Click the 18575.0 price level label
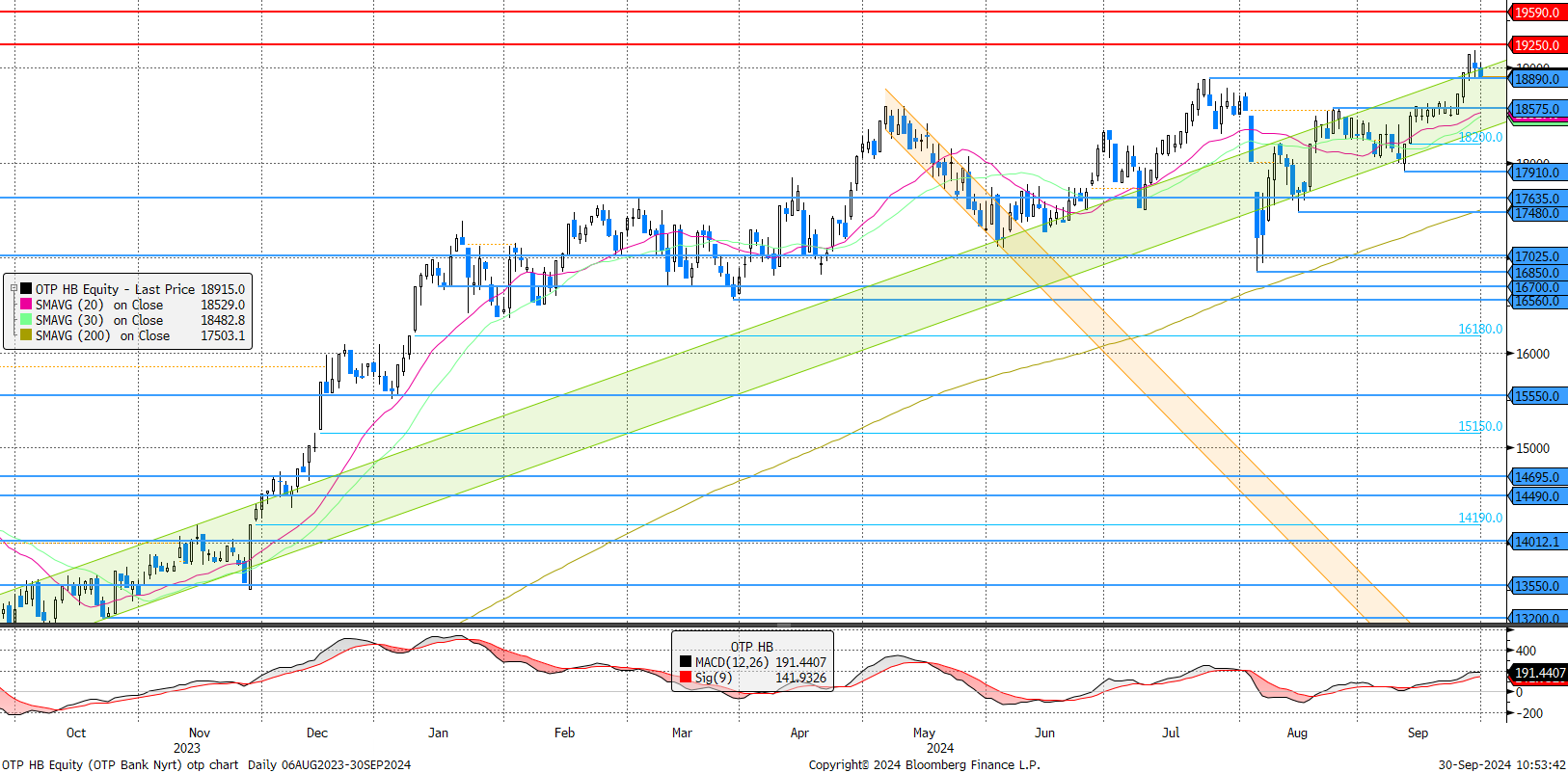The image size is (1568, 773). point(1537,109)
